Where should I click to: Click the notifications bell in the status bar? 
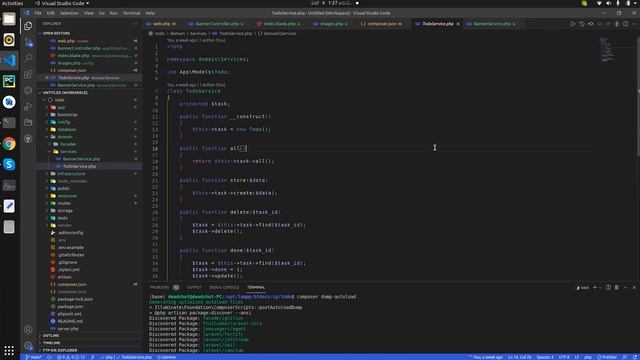pyautogui.click(x=635, y=357)
